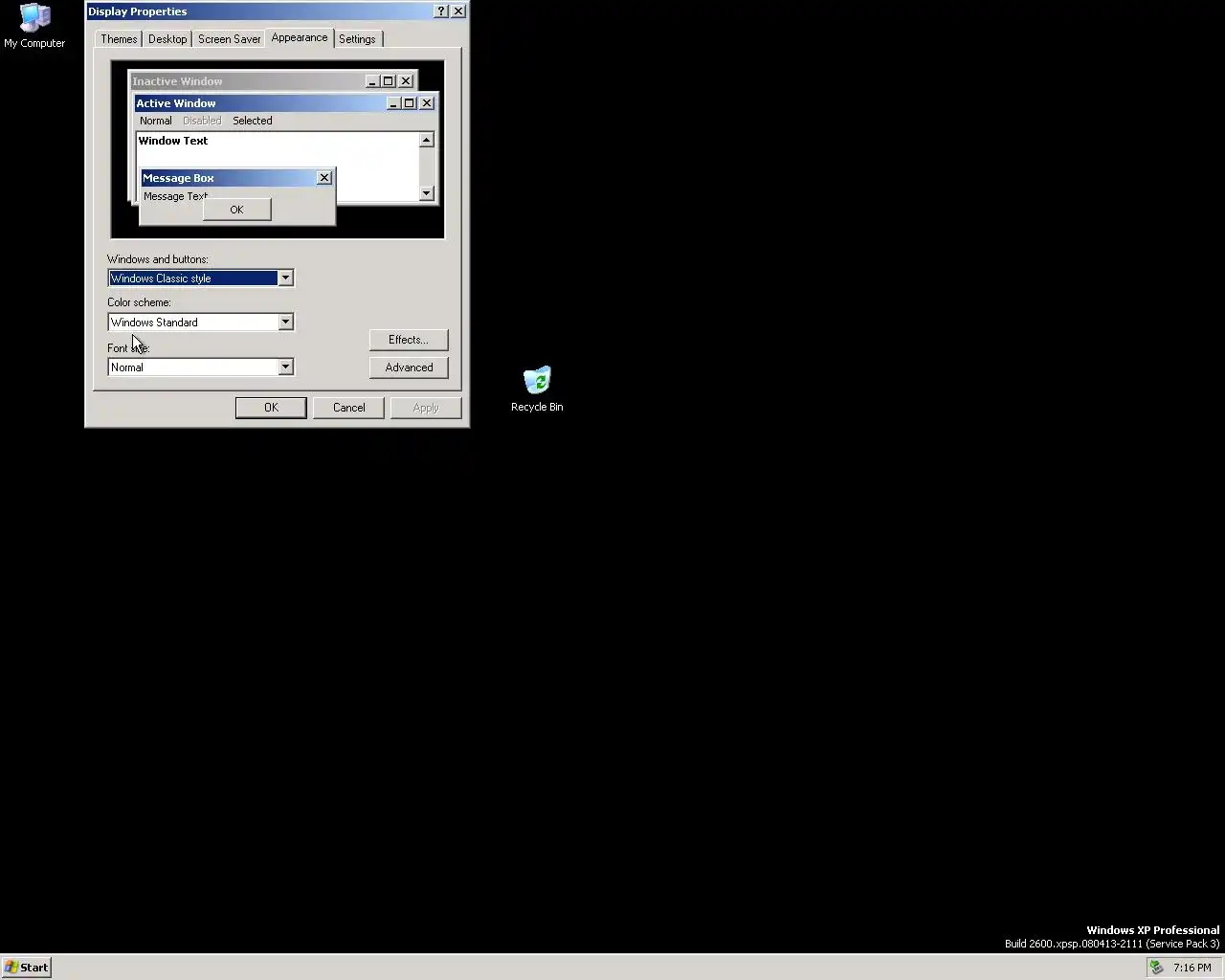
Task: Click the Message Box title in preview
Action: (x=178, y=178)
